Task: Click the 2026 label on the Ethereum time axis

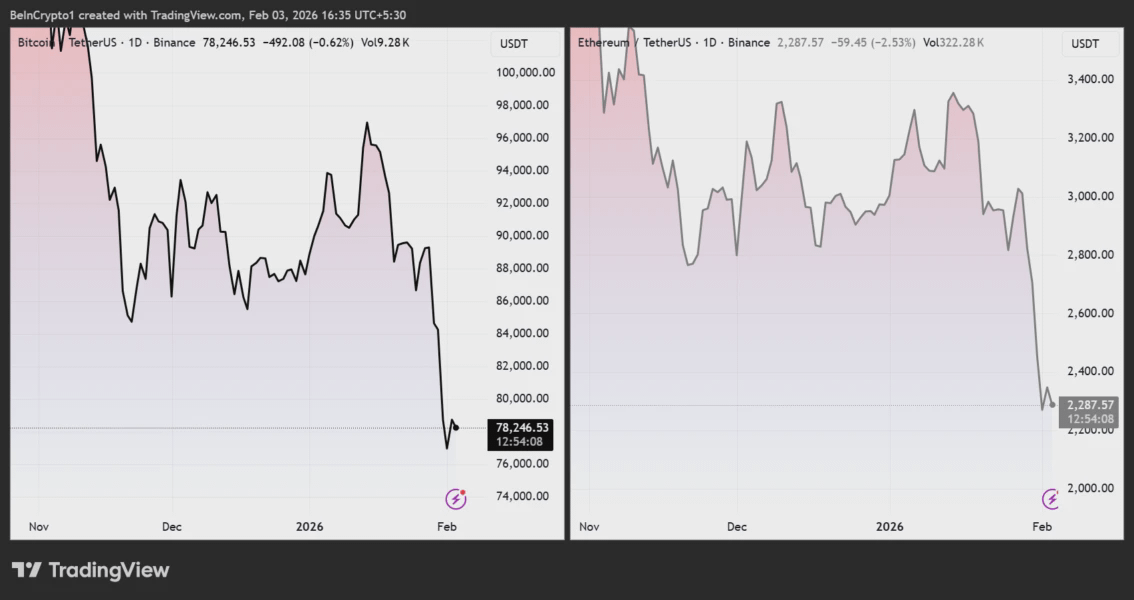Action: 889,526
